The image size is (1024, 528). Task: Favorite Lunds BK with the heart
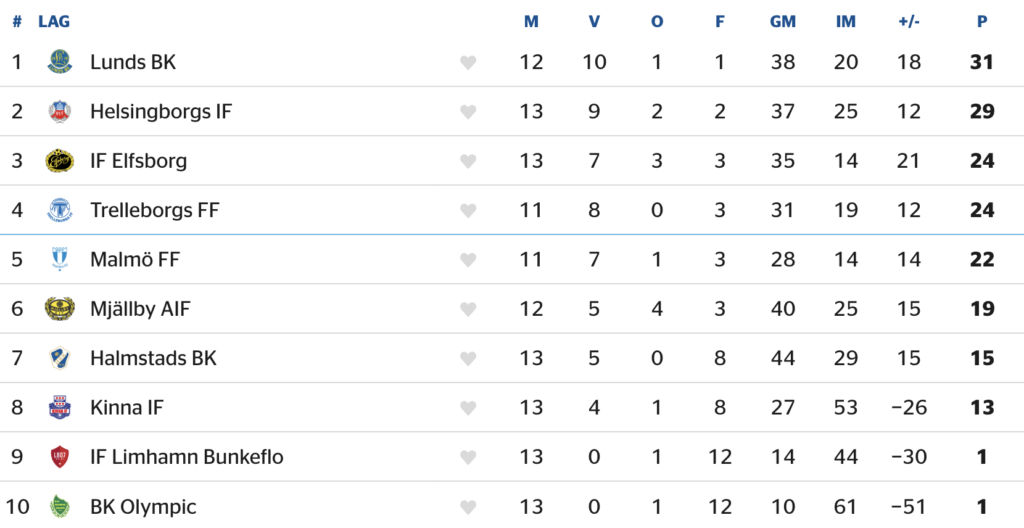468,63
